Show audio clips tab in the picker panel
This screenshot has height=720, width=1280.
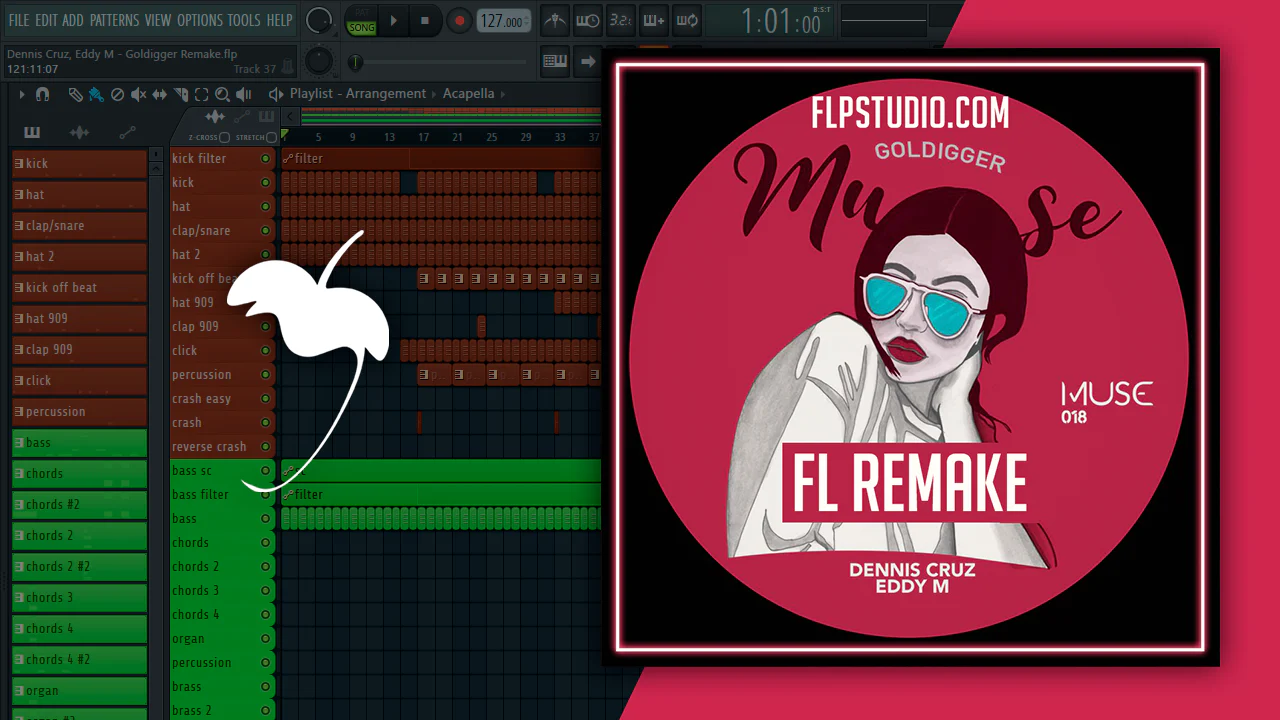click(79, 132)
